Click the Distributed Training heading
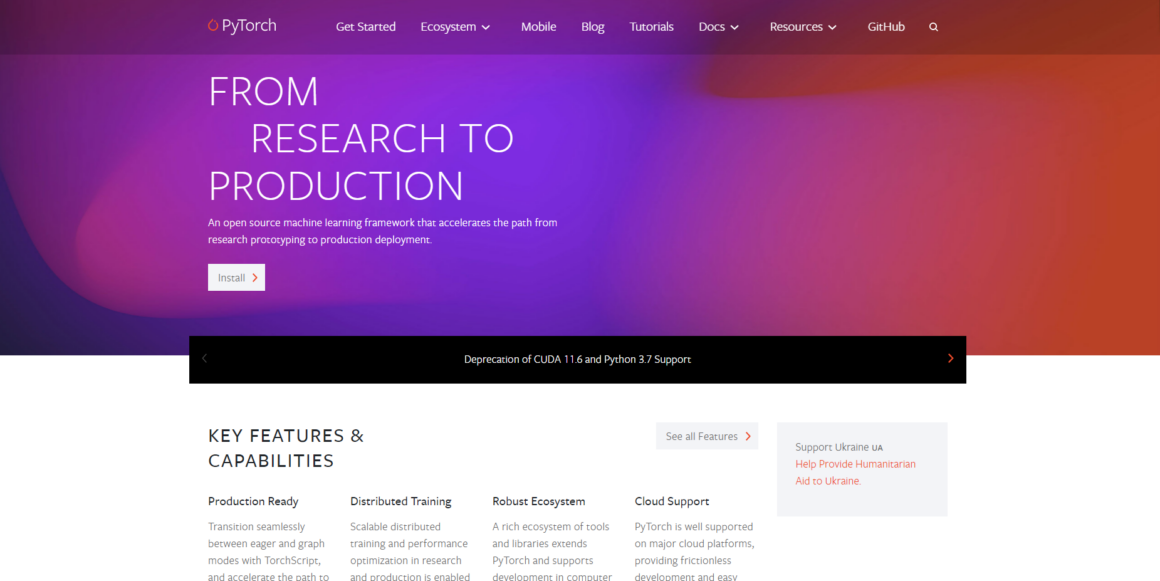The image size is (1160, 581). pyautogui.click(x=400, y=501)
